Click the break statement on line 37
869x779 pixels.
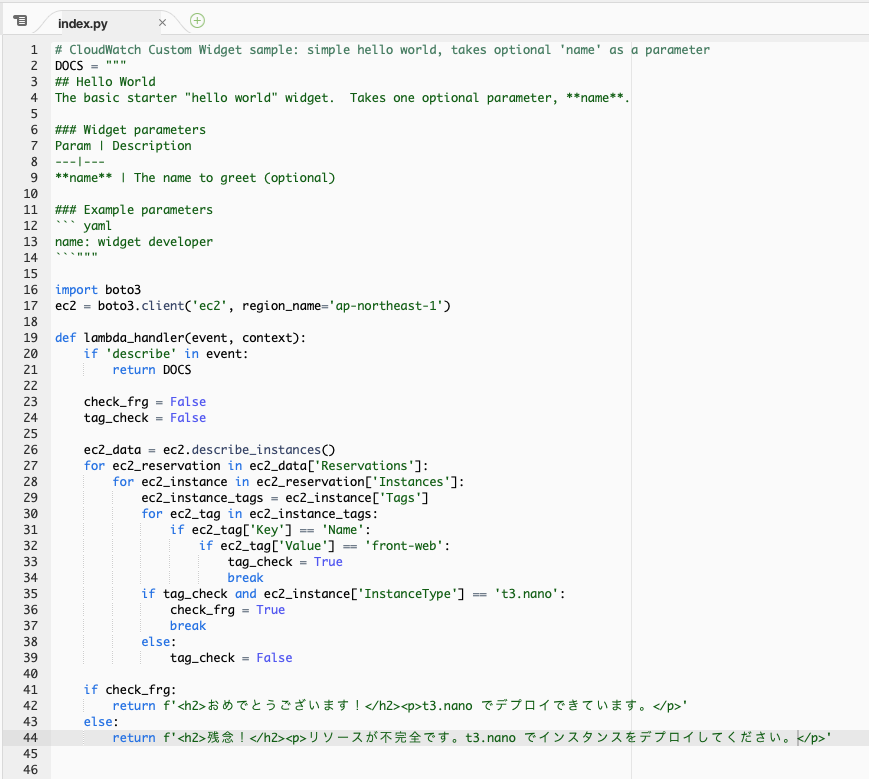[186, 625]
